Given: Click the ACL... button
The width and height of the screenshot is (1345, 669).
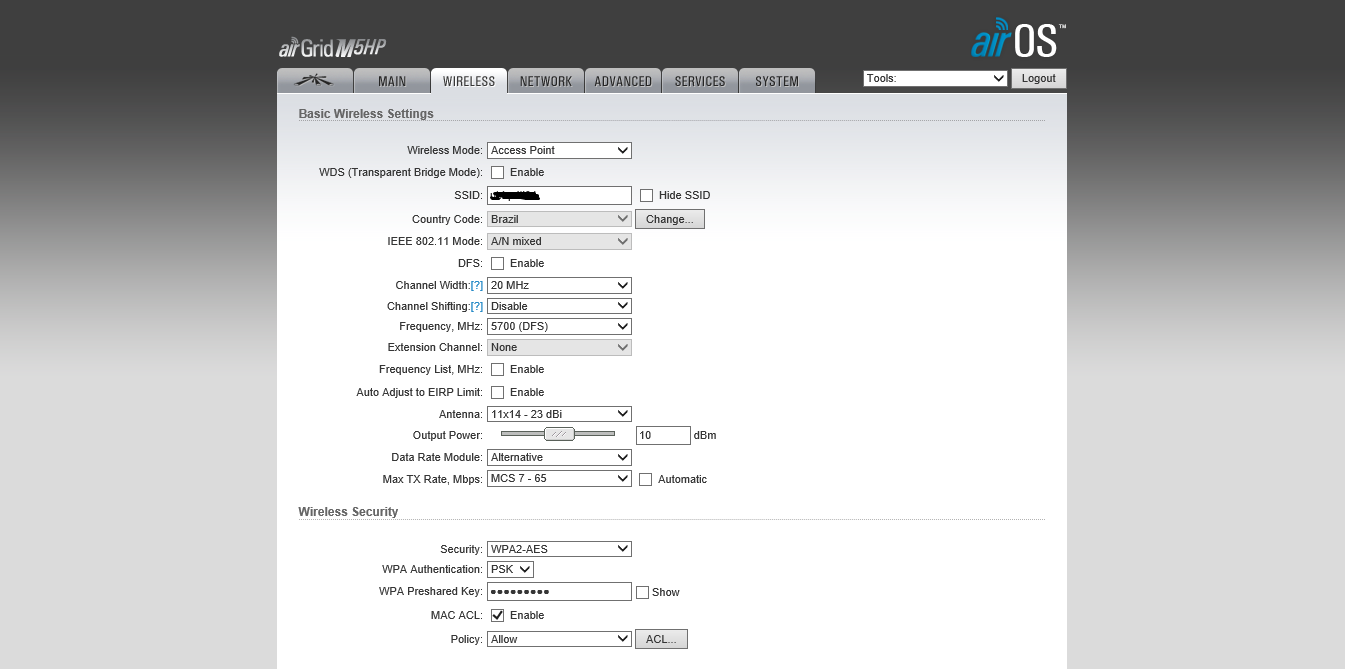Looking at the screenshot, I should pyautogui.click(x=661, y=639).
